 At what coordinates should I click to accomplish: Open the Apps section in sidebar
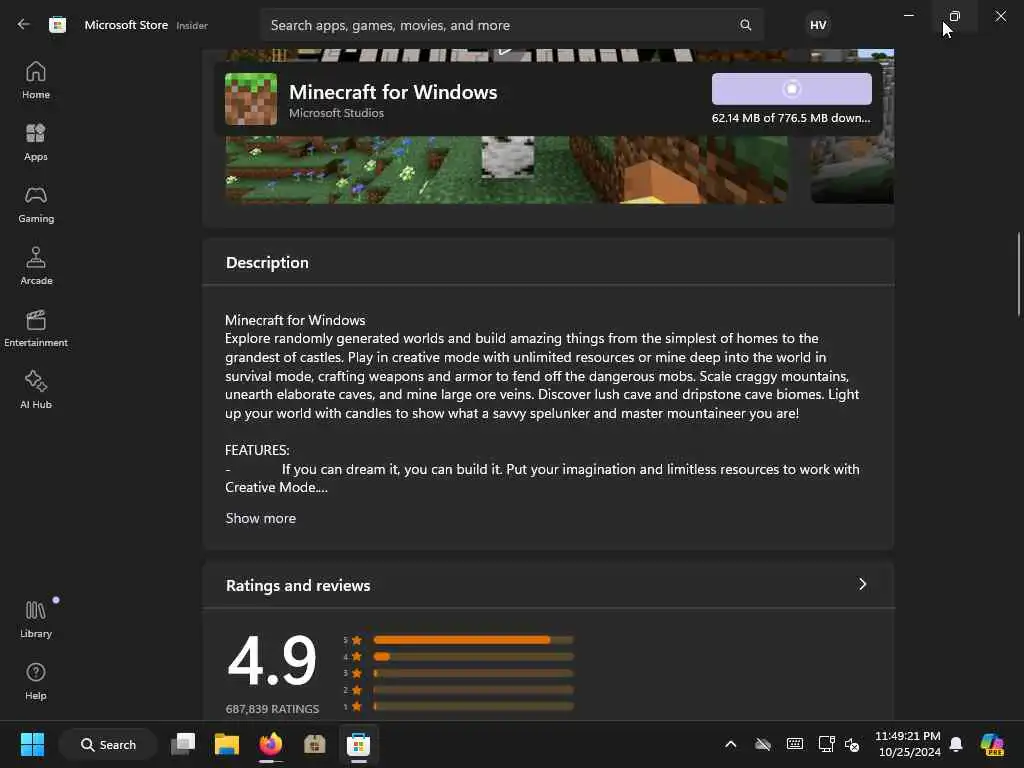(36, 142)
